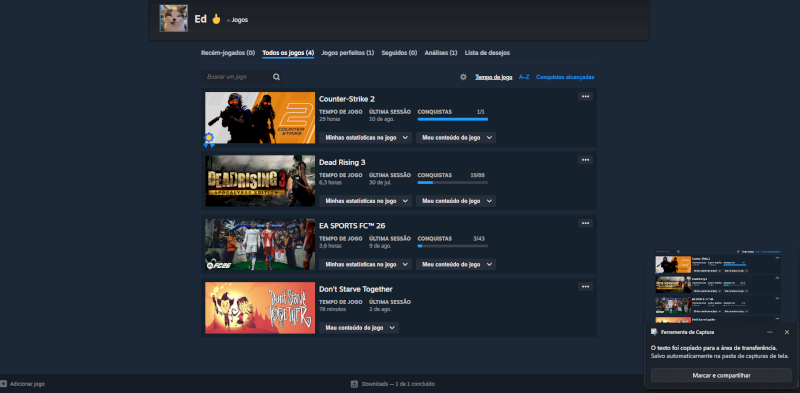Image resolution: width=800 pixels, height=393 pixels.
Task: Open the Jogos perfeitos (1) tab
Action: coord(348,53)
